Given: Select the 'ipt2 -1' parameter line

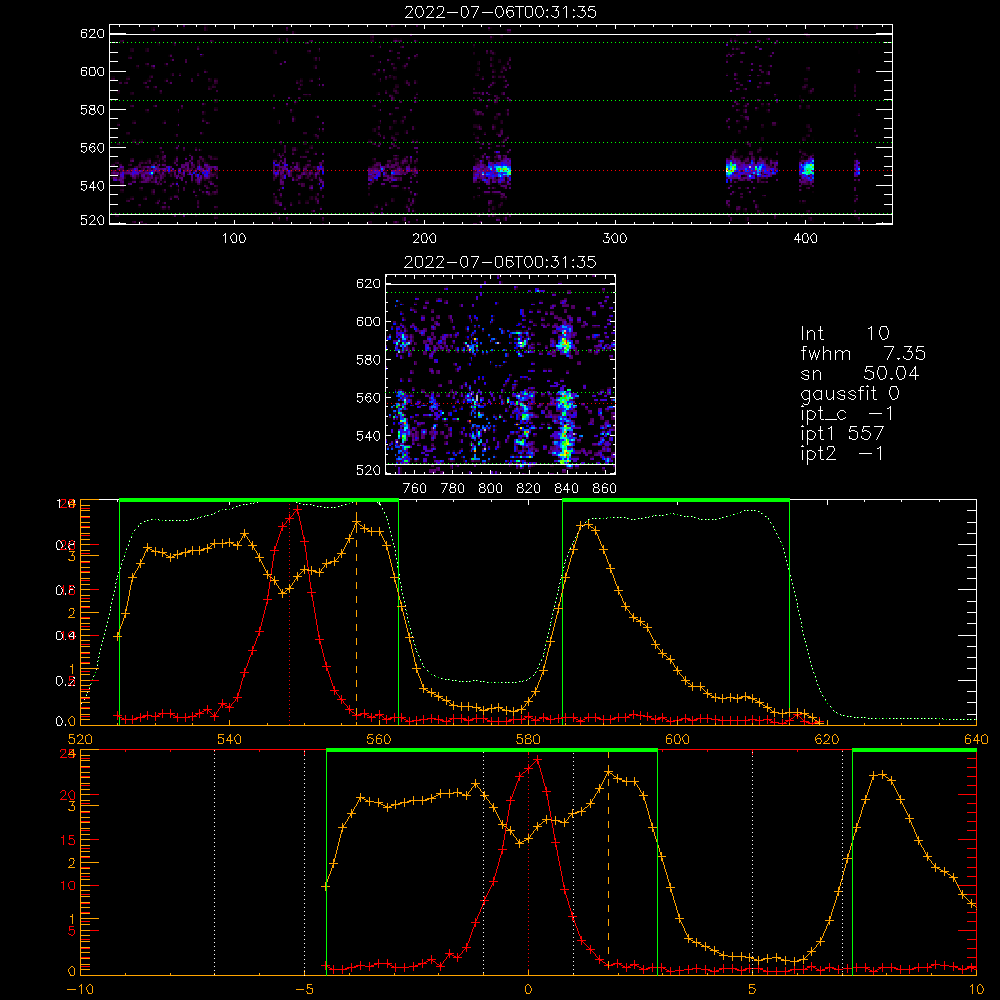Looking at the screenshot, I should pyautogui.click(x=842, y=453).
